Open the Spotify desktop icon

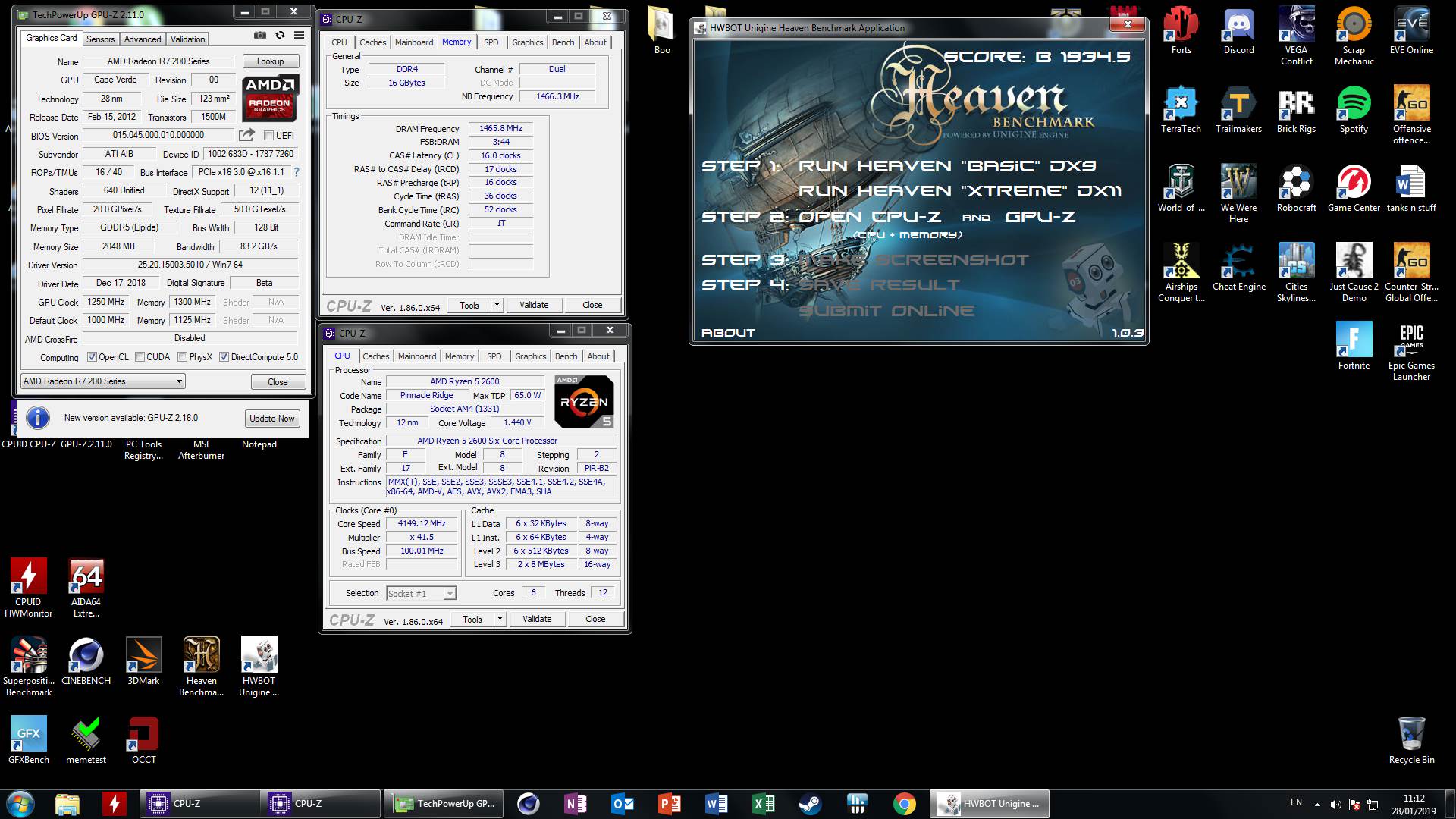click(x=1354, y=111)
